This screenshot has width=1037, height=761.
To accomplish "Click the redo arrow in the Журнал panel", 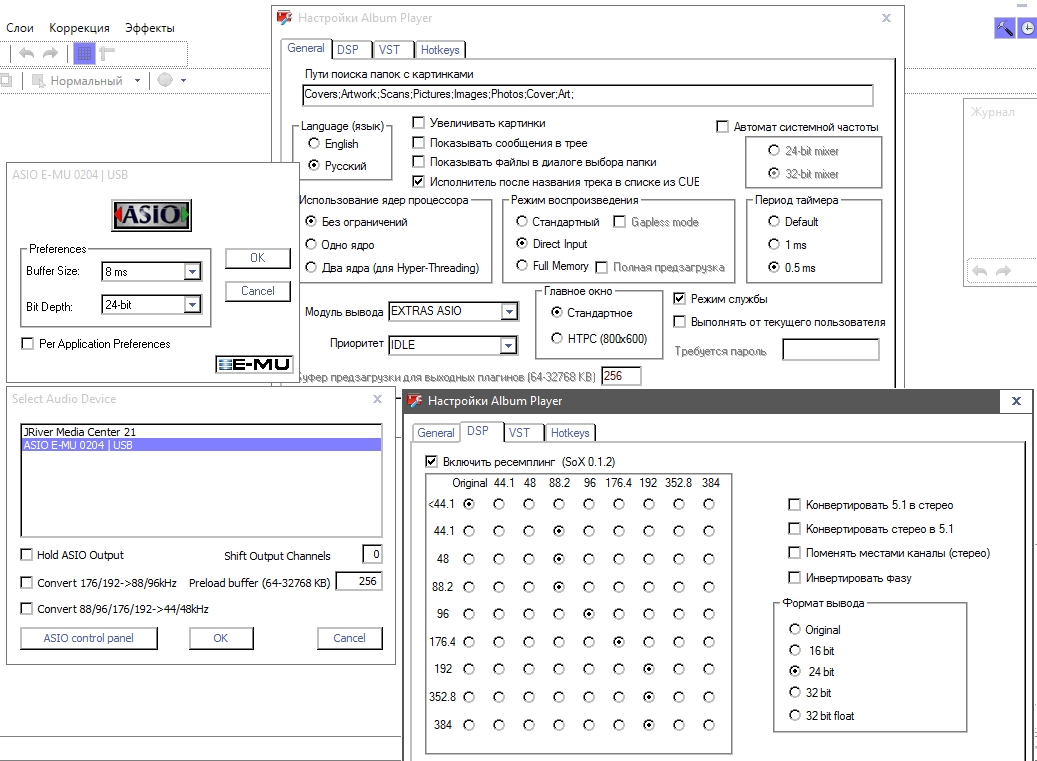I will (x=1003, y=271).
